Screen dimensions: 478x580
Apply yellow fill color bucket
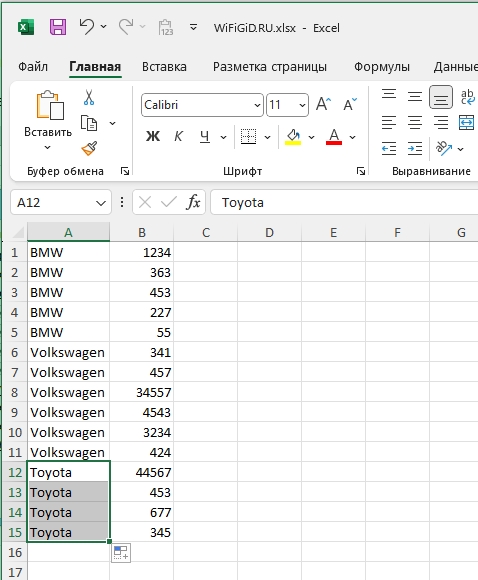293,137
